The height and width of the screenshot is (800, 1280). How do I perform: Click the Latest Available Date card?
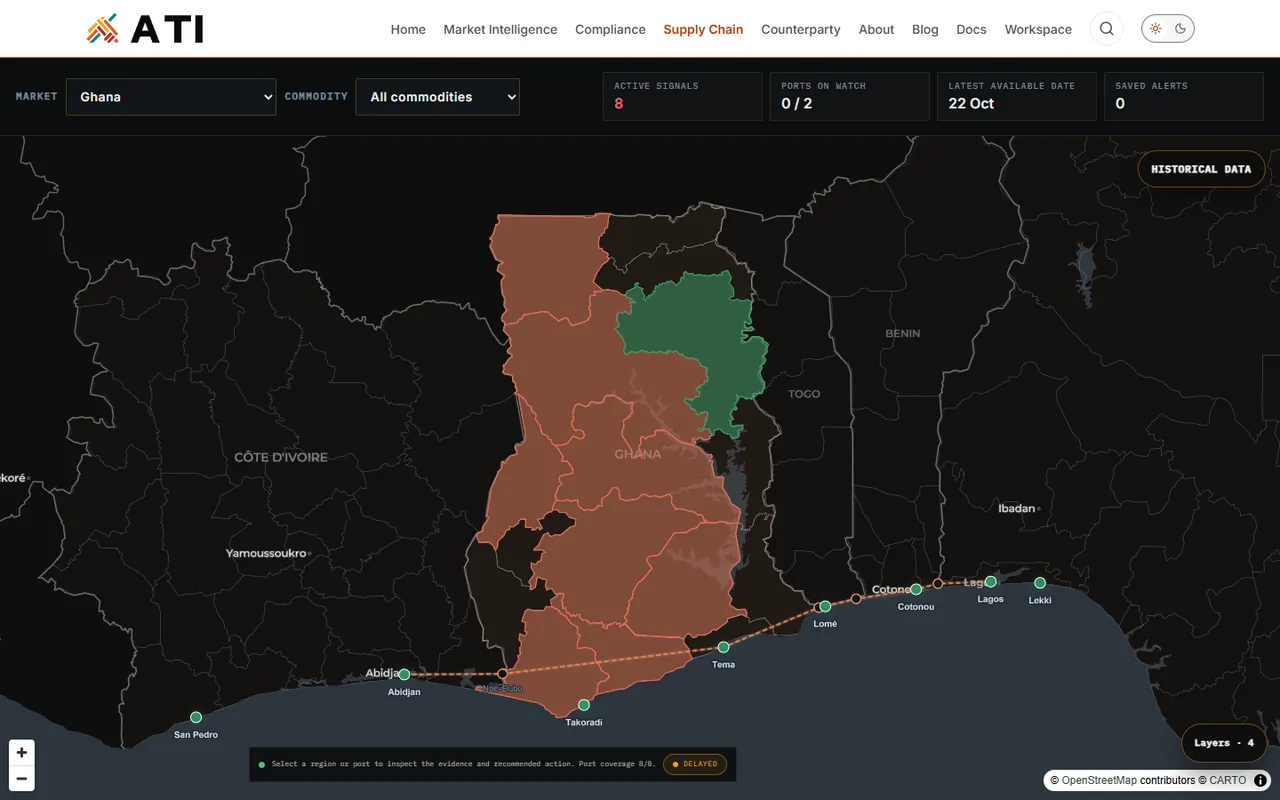click(x=1017, y=97)
